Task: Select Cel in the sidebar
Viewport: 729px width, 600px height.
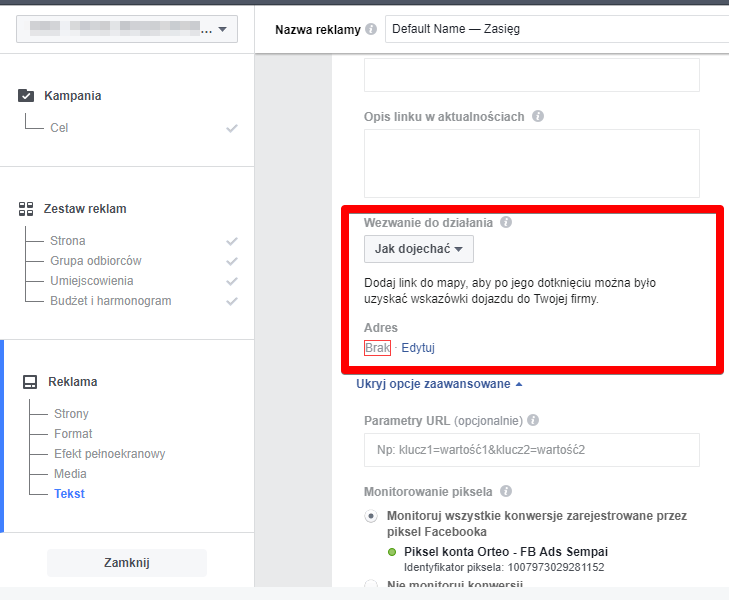Action: pyautogui.click(x=59, y=128)
